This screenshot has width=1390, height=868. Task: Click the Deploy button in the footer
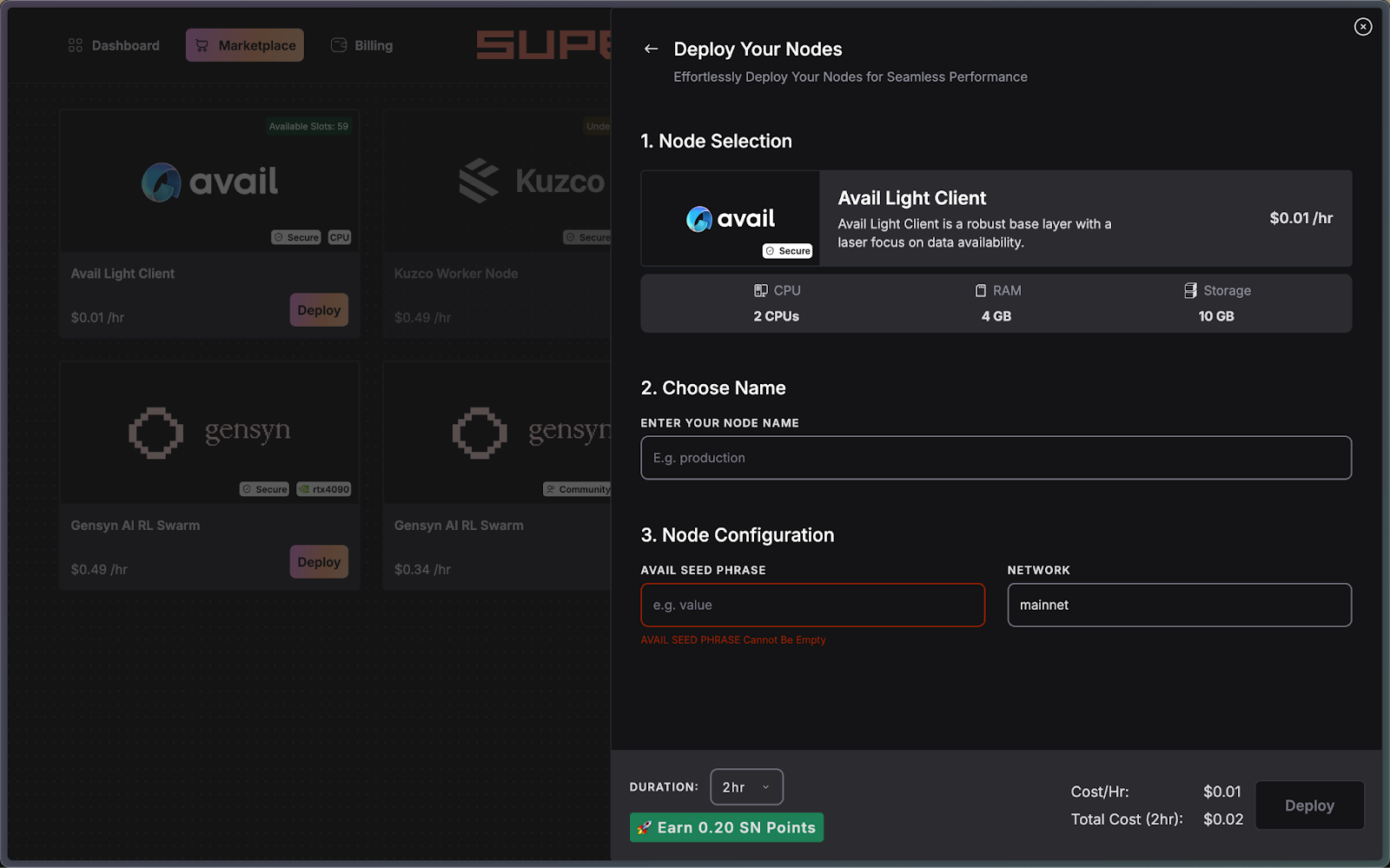point(1309,805)
